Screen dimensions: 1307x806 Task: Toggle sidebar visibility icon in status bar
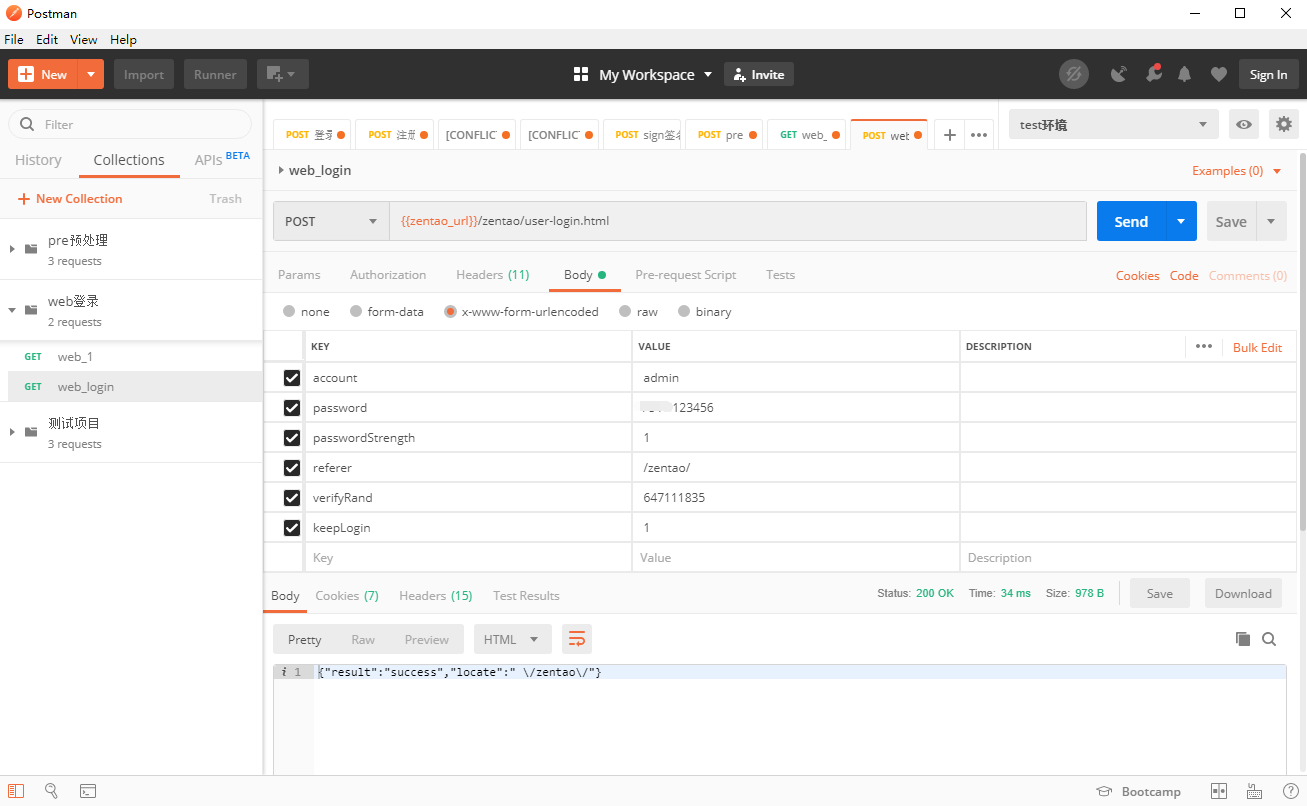click(16, 791)
